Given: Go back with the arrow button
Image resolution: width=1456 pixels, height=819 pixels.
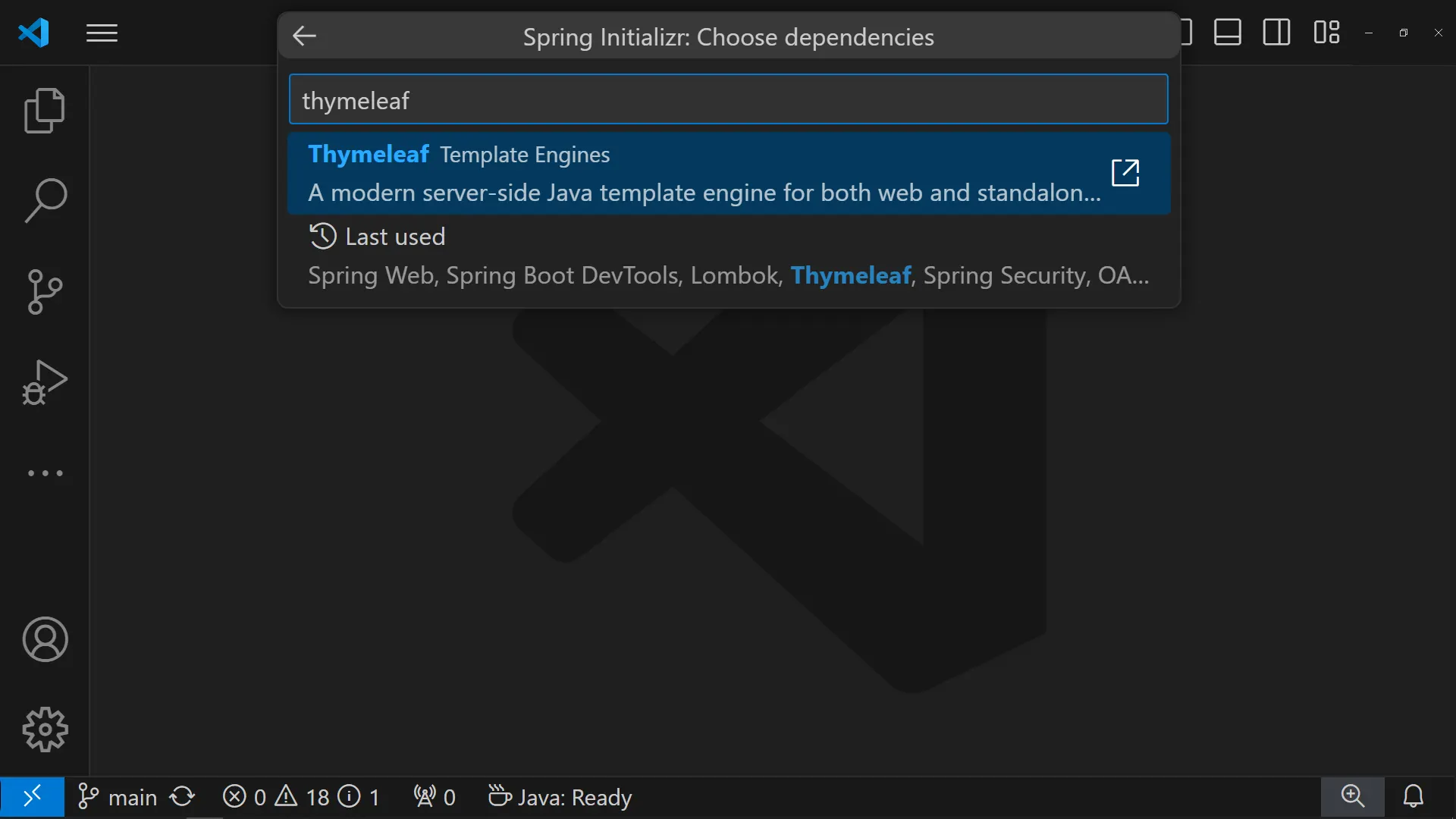Looking at the screenshot, I should (304, 36).
